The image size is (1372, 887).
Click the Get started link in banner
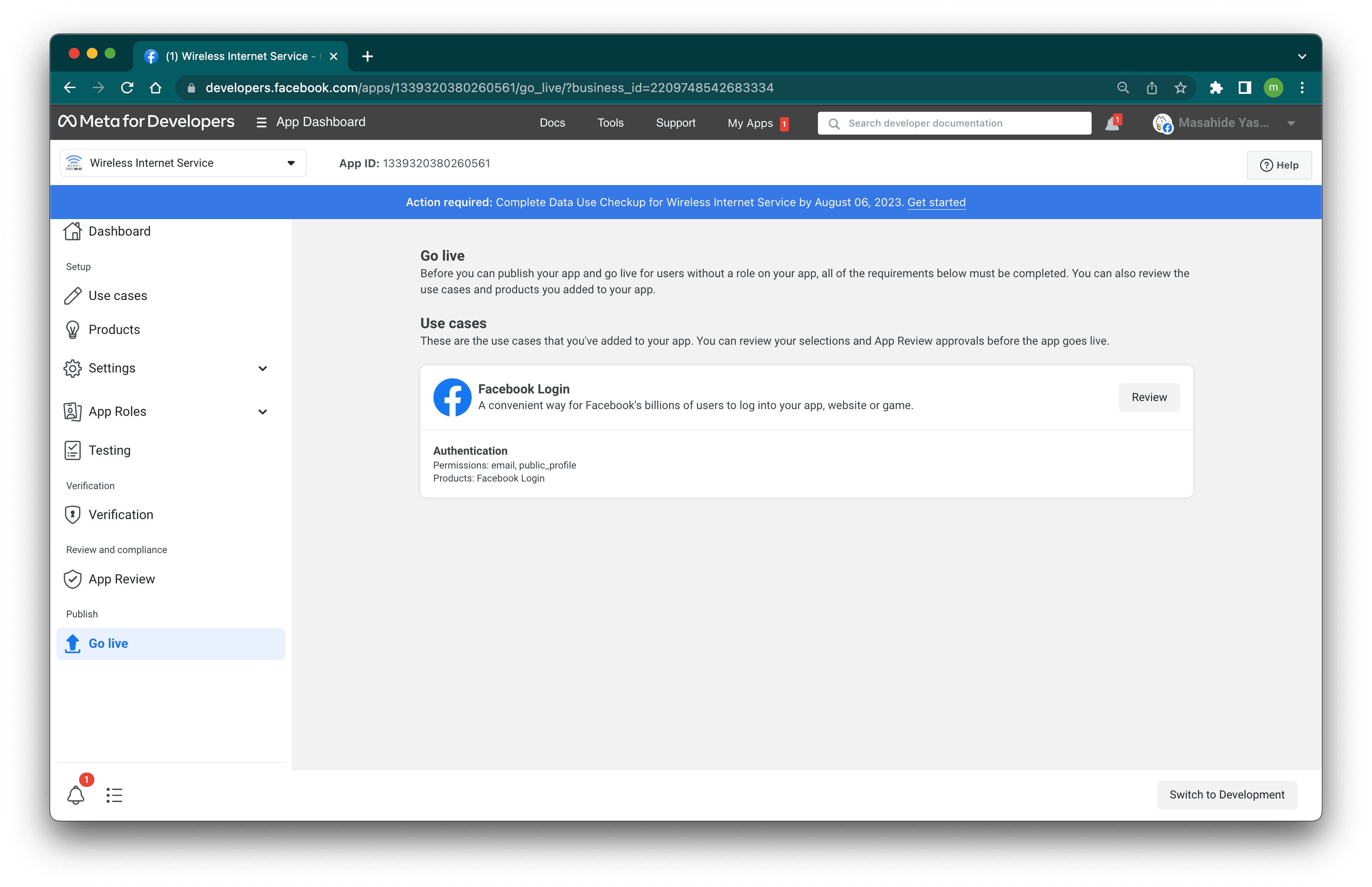(936, 202)
